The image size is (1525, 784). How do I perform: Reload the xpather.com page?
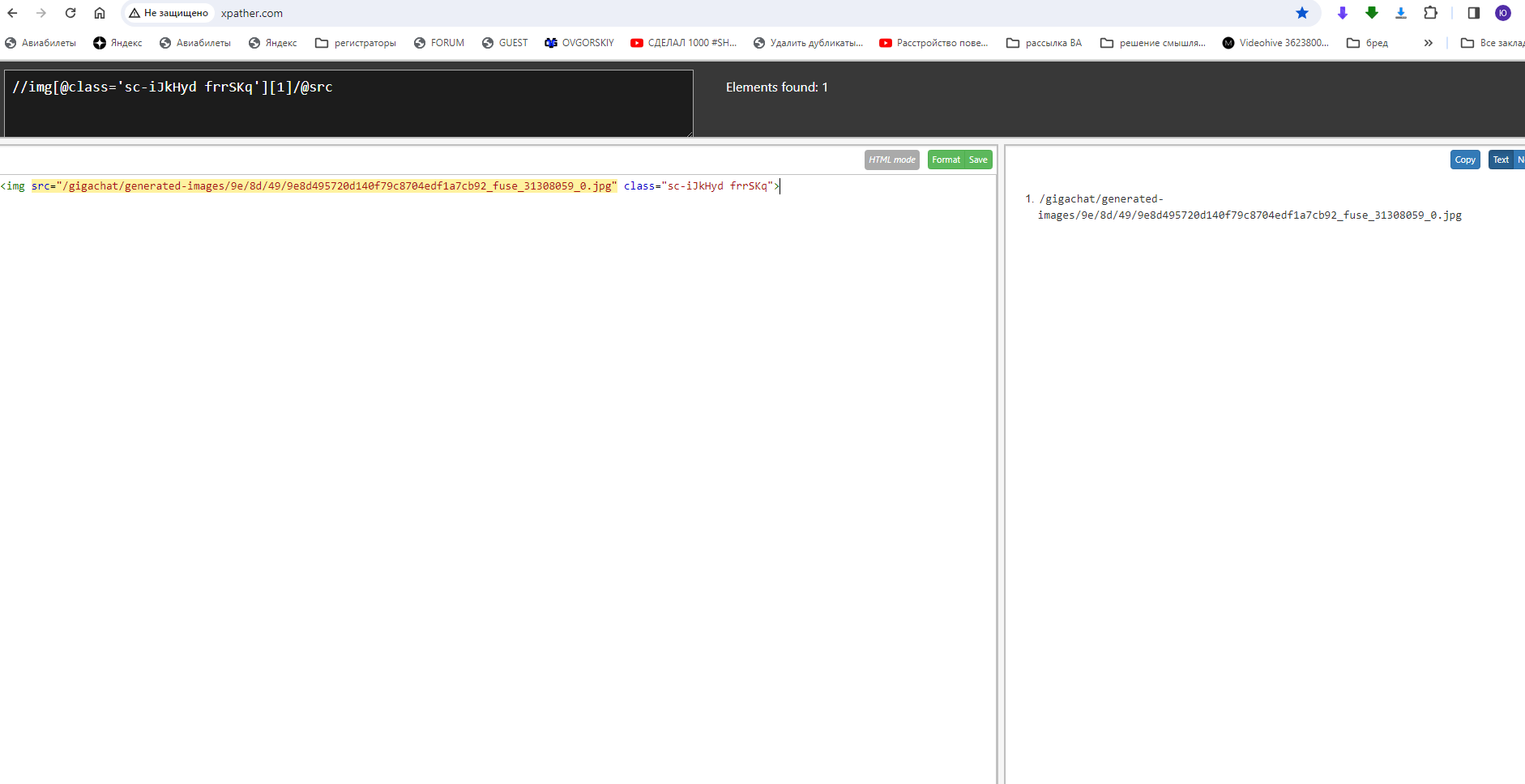70,13
